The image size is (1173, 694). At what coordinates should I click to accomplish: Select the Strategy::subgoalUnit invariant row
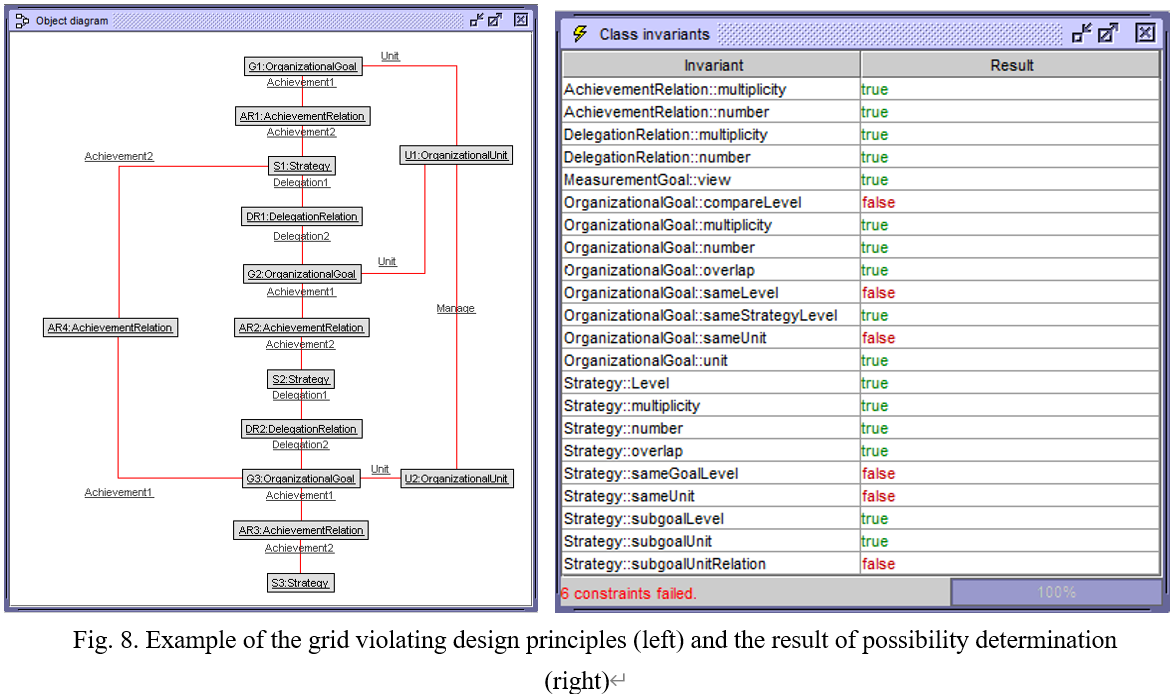click(861, 541)
